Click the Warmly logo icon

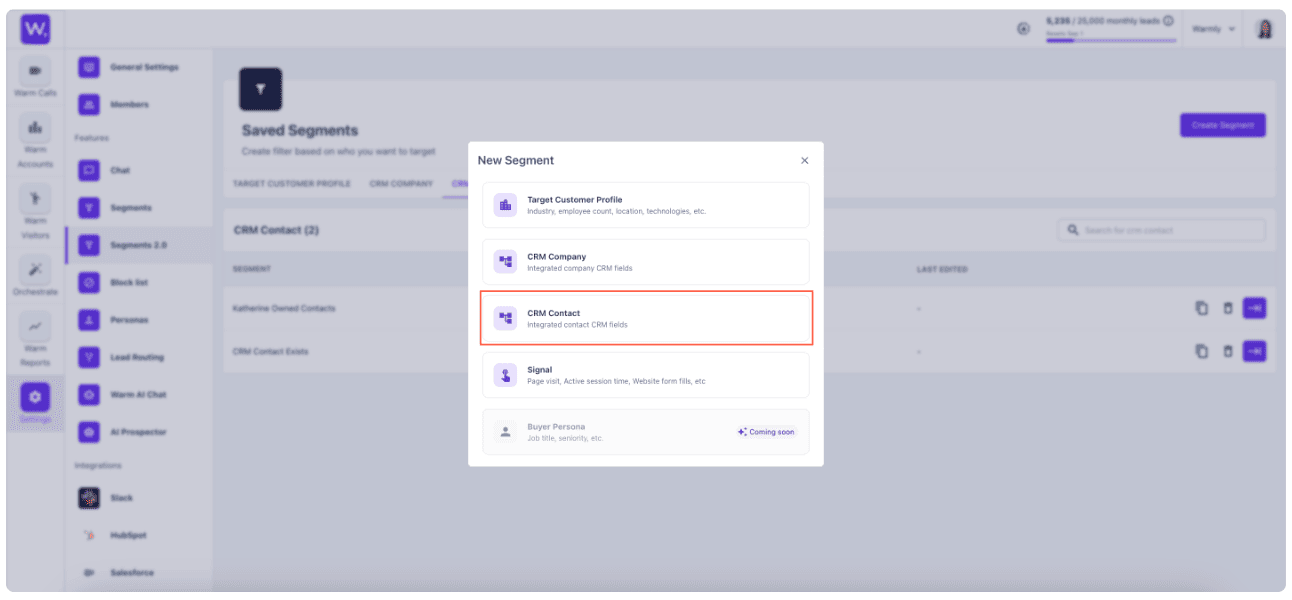click(x=35, y=29)
